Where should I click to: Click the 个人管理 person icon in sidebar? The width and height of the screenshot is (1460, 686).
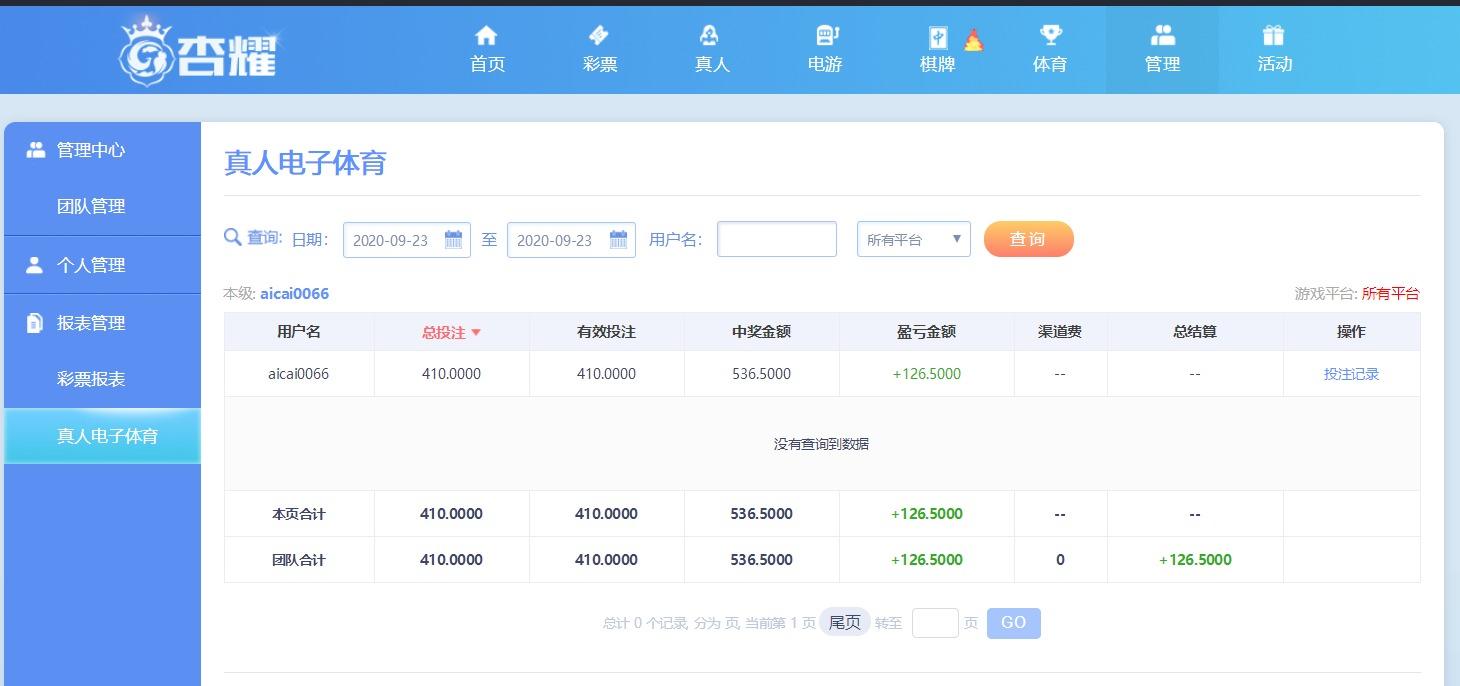(35, 265)
